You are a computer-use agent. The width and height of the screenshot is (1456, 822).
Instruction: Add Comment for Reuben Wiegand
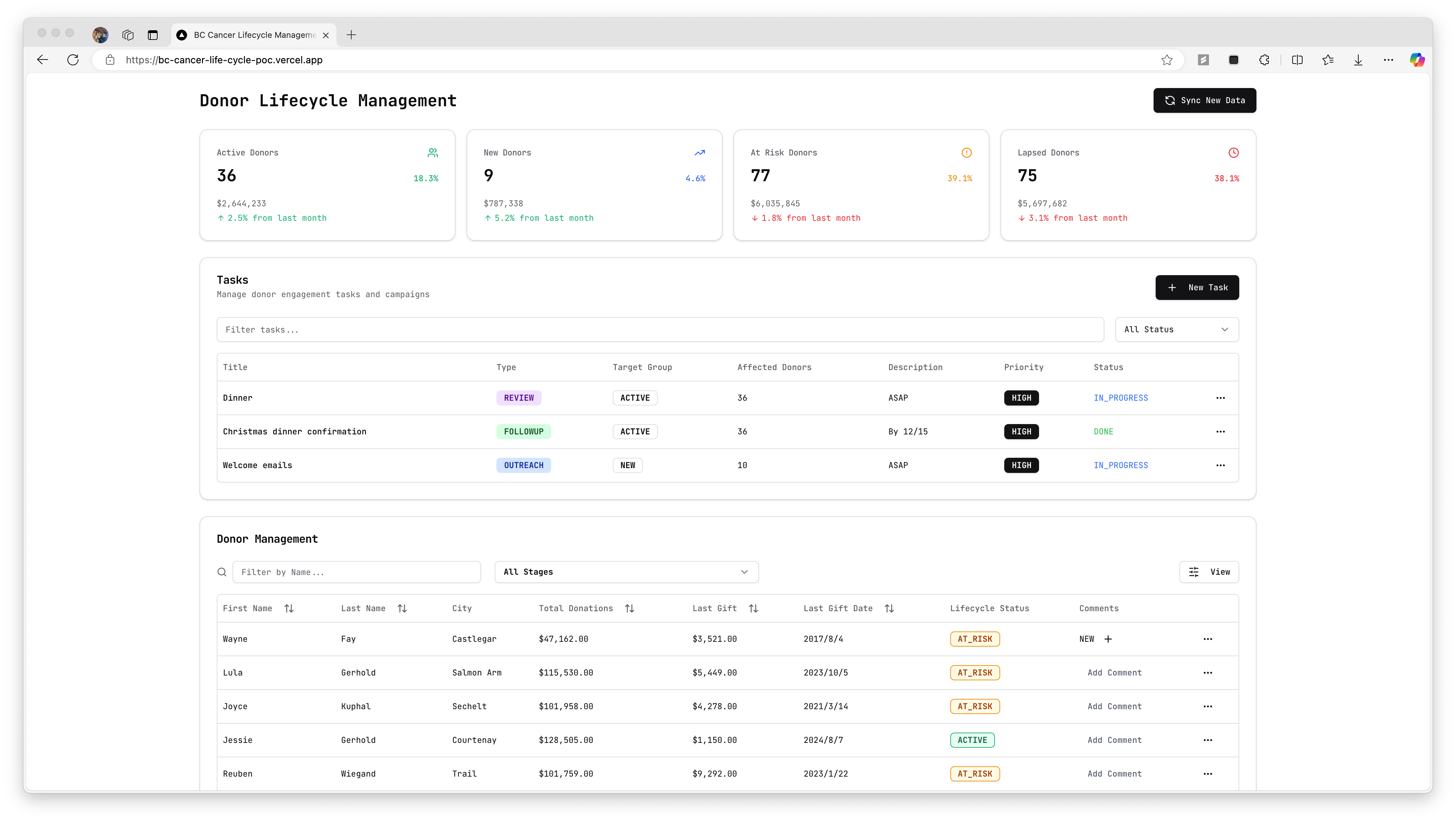point(1114,774)
